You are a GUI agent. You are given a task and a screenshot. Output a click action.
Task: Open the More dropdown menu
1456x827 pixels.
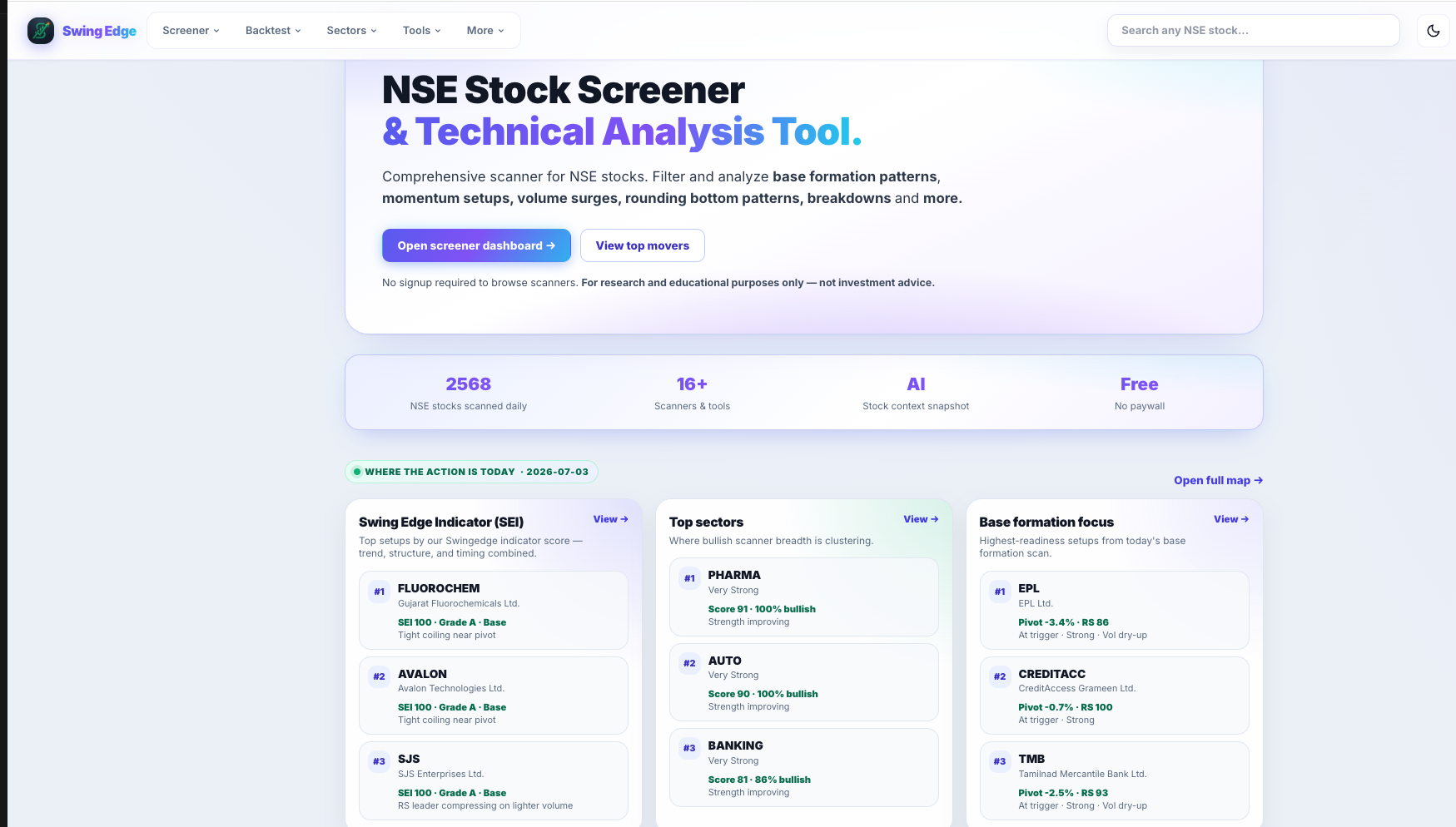(485, 31)
